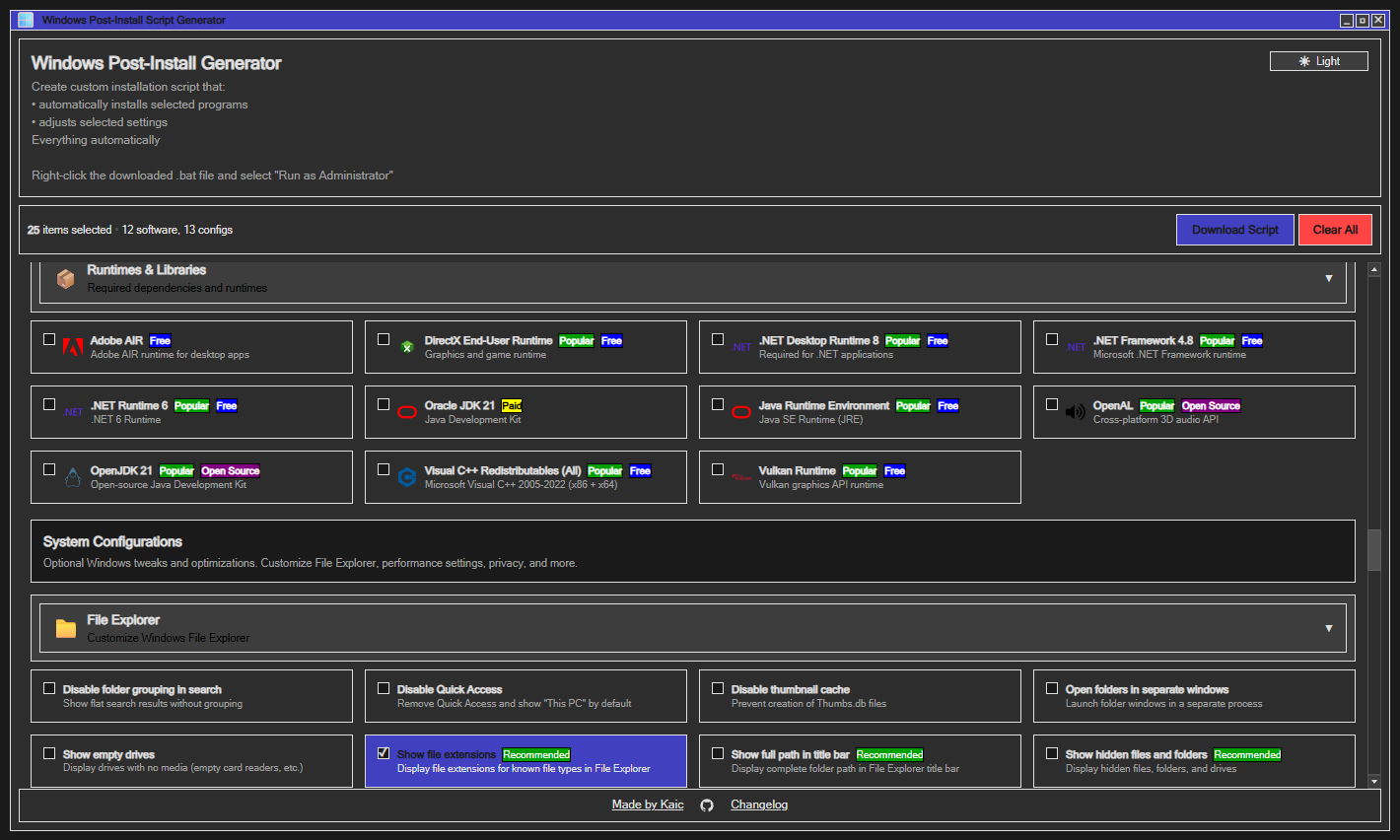
Task: Enable the Disable Quick Access tweak
Action: [x=384, y=687]
